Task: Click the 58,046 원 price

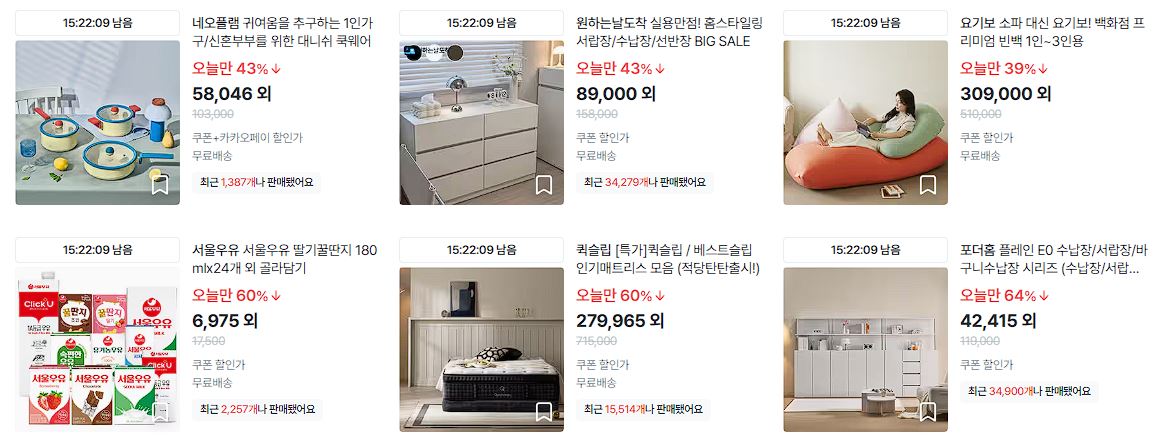Action: [x=232, y=94]
